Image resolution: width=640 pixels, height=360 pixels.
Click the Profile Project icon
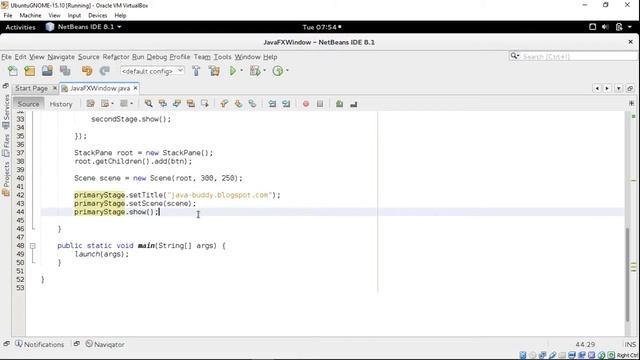tap(278, 71)
